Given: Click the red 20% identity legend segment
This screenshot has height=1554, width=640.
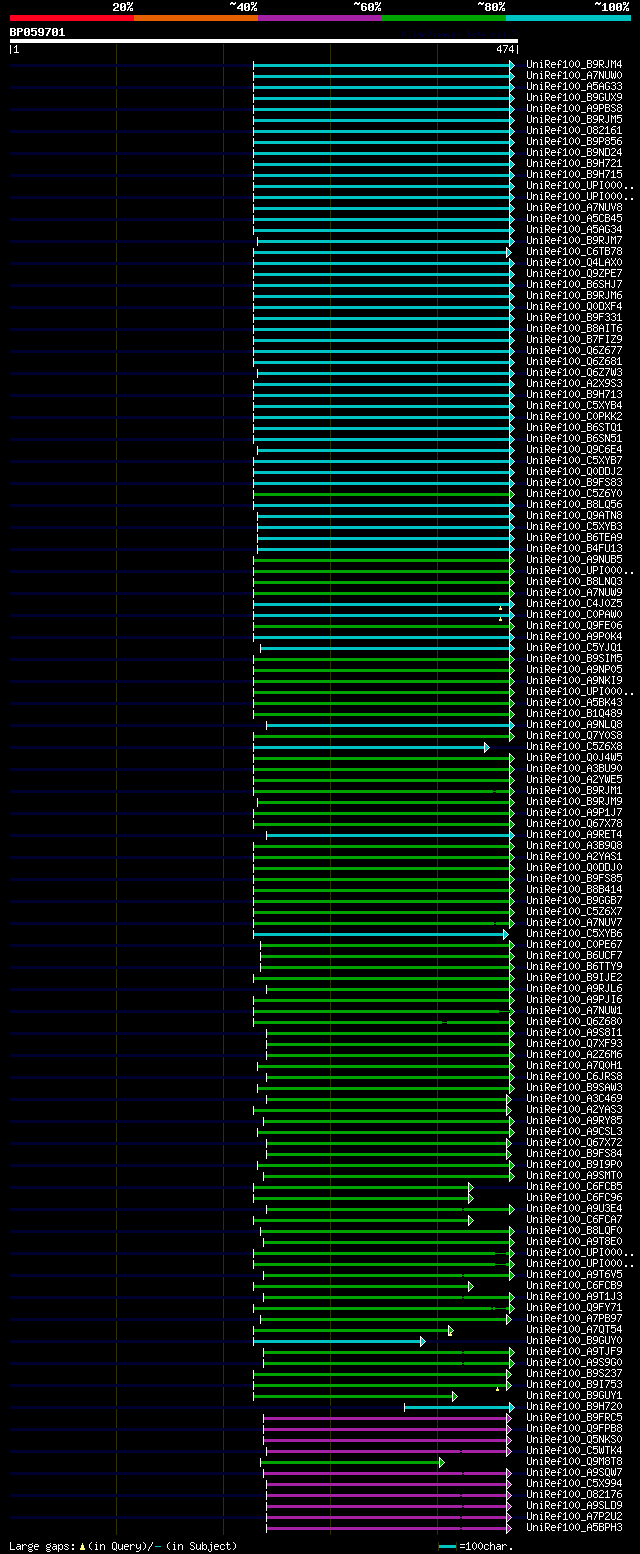Looking at the screenshot, I should (72, 18).
